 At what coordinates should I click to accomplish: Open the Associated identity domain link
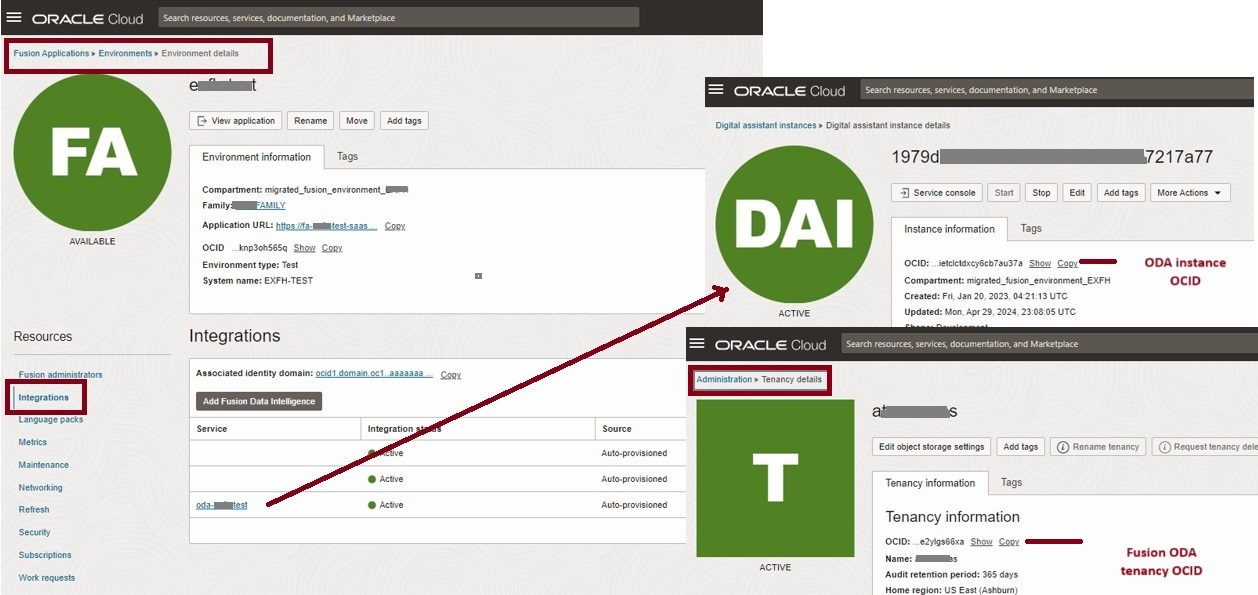click(374, 374)
